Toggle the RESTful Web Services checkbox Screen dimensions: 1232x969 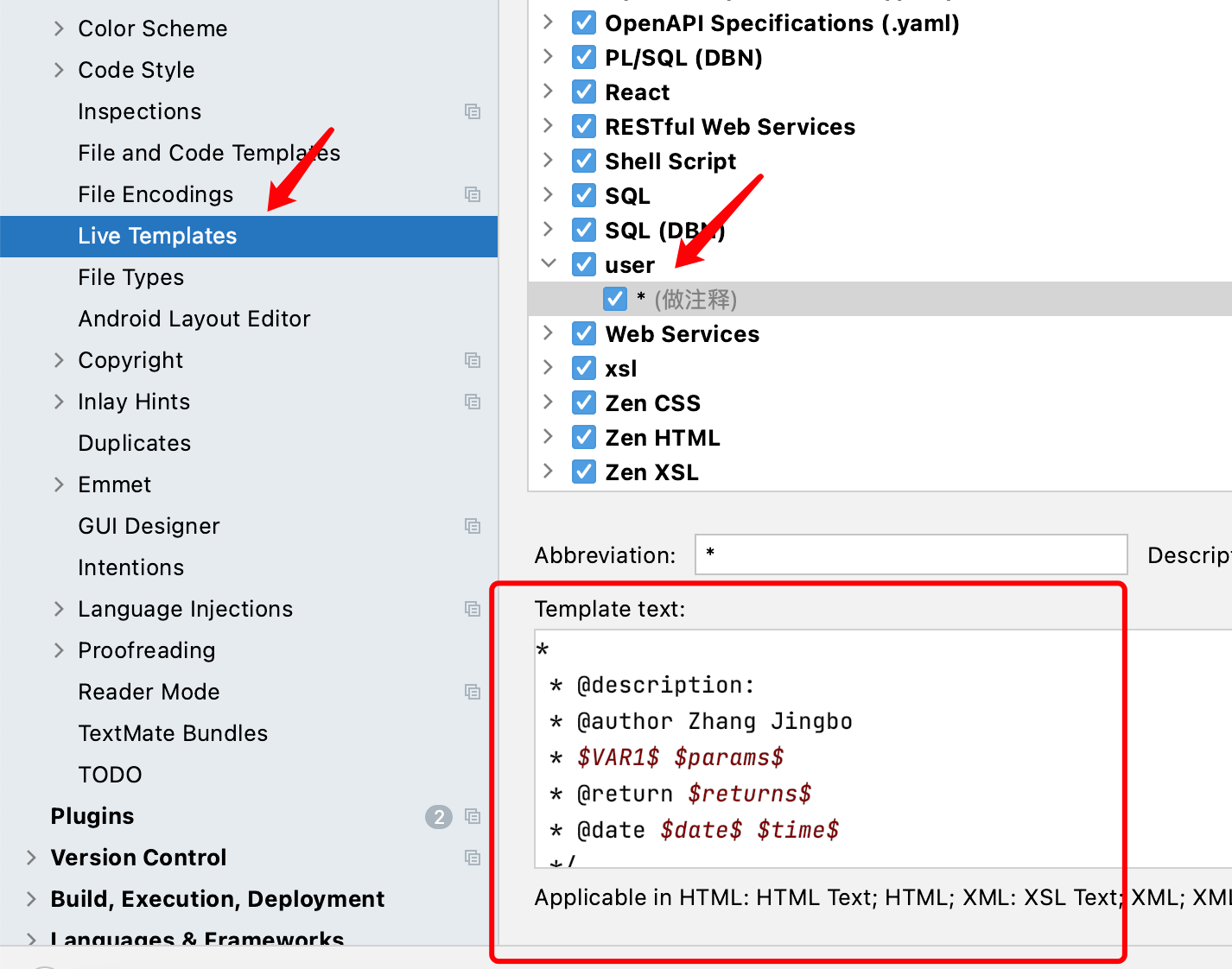coord(584,127)
